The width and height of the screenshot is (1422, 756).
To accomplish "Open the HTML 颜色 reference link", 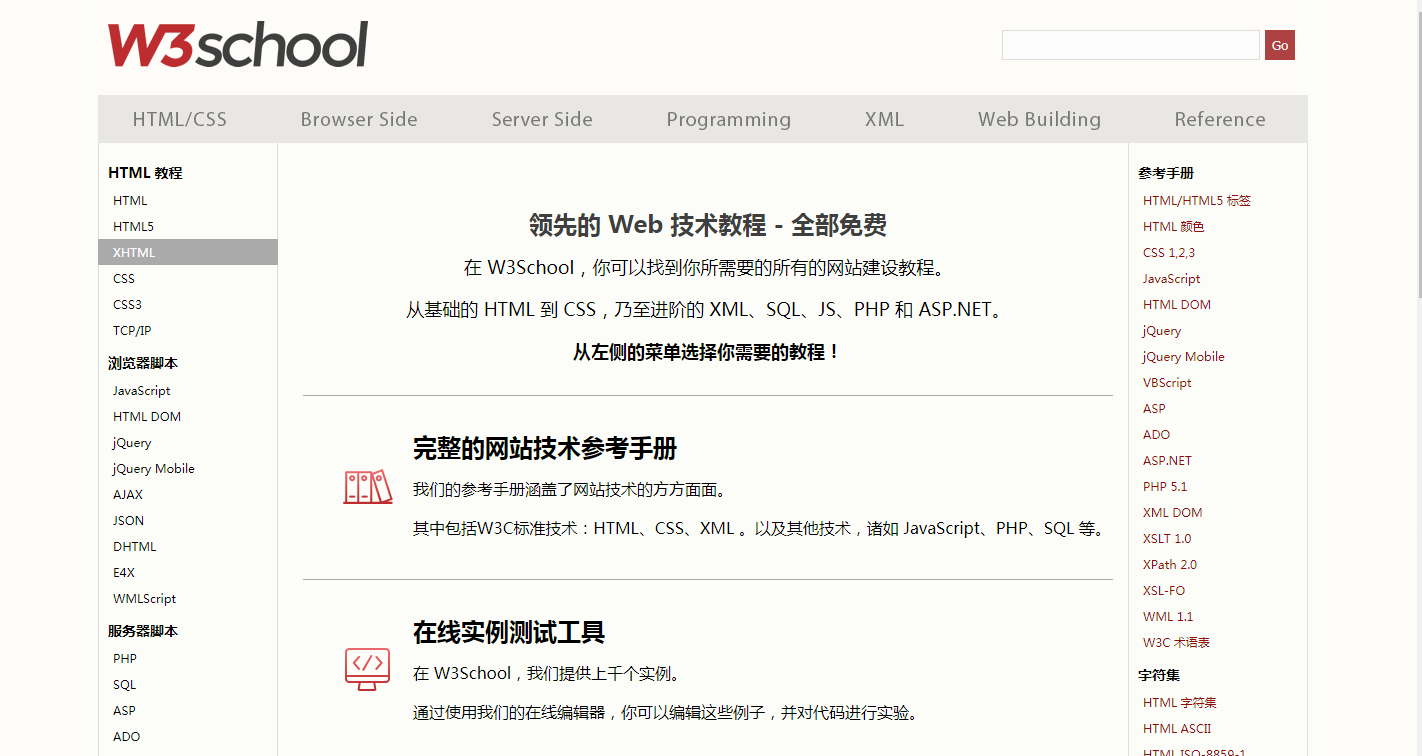I will 1174,227.
